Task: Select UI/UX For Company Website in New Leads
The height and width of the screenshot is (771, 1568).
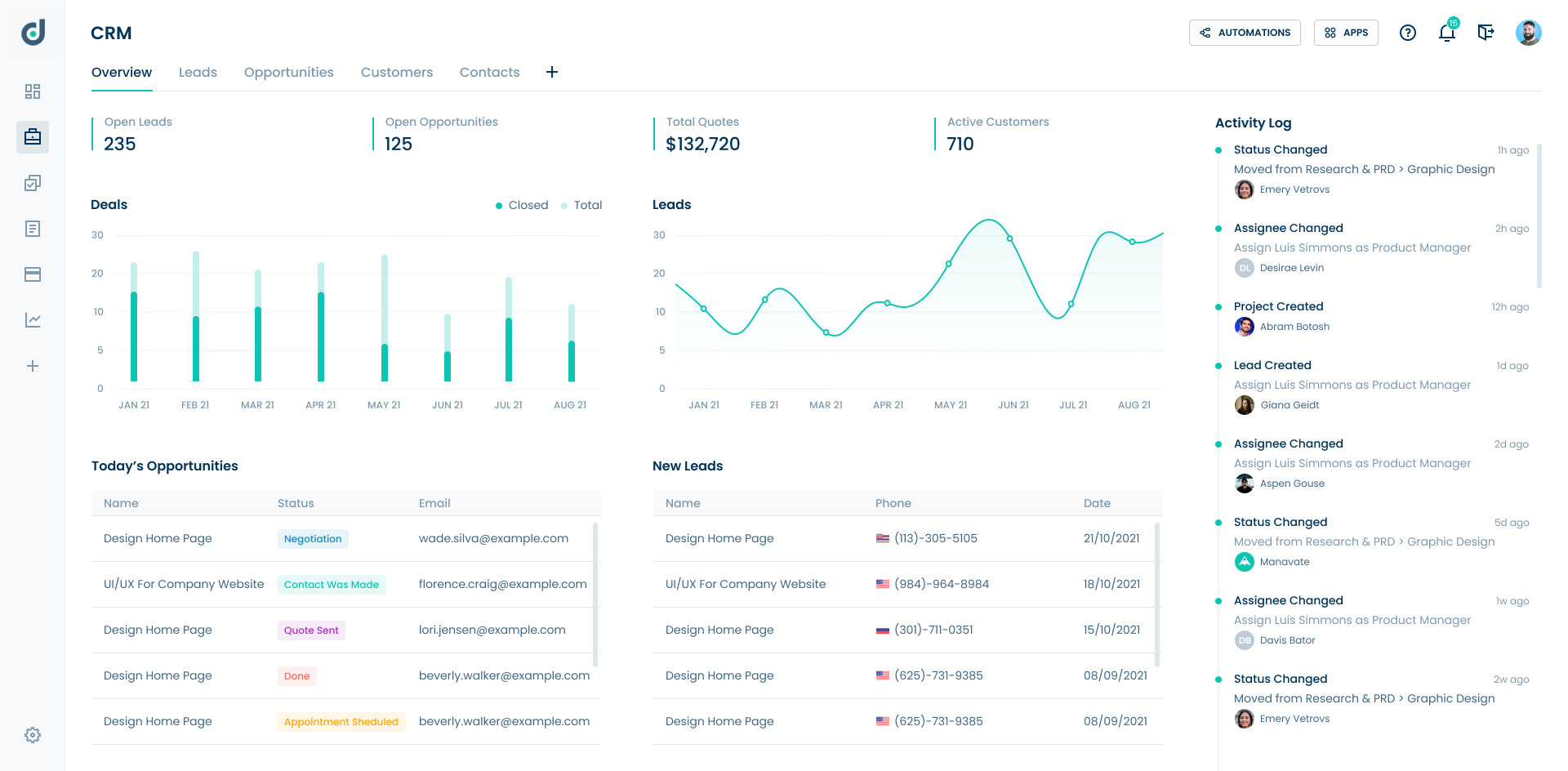Action: pyautogui.click(x=746, y=584)
